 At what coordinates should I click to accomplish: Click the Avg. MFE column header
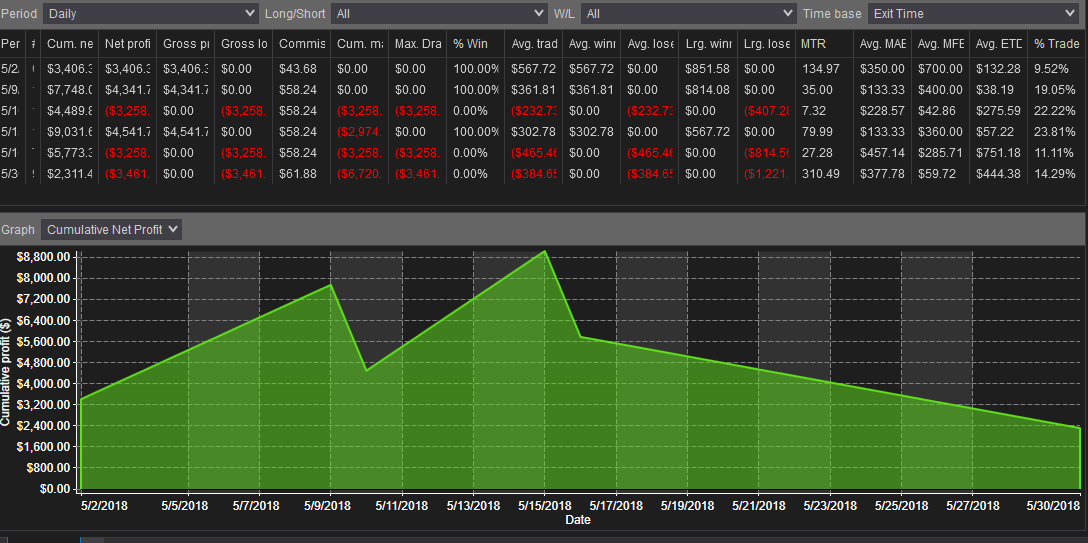[x=940, y=44]
